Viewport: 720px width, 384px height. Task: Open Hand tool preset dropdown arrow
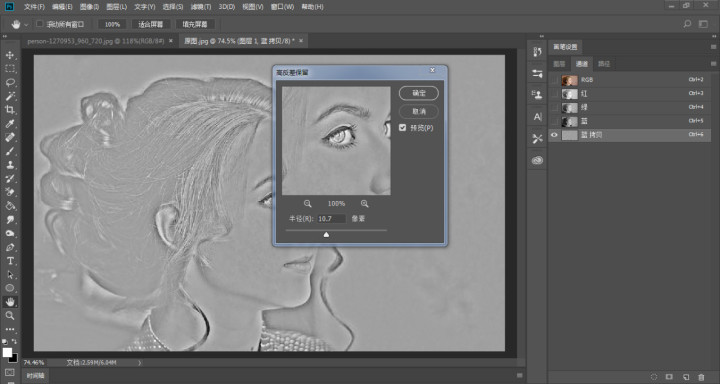click(x=26, y=24)
